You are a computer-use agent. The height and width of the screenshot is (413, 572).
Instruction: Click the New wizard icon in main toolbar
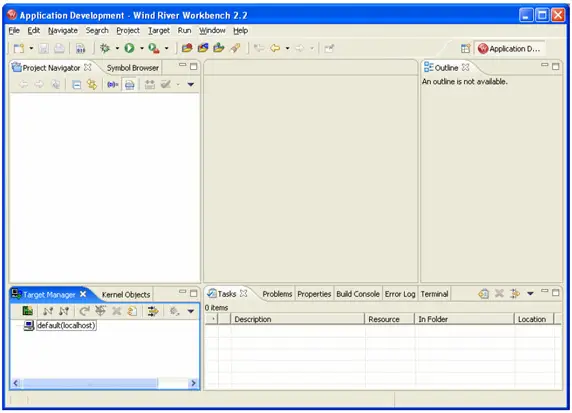click(19, 48)
